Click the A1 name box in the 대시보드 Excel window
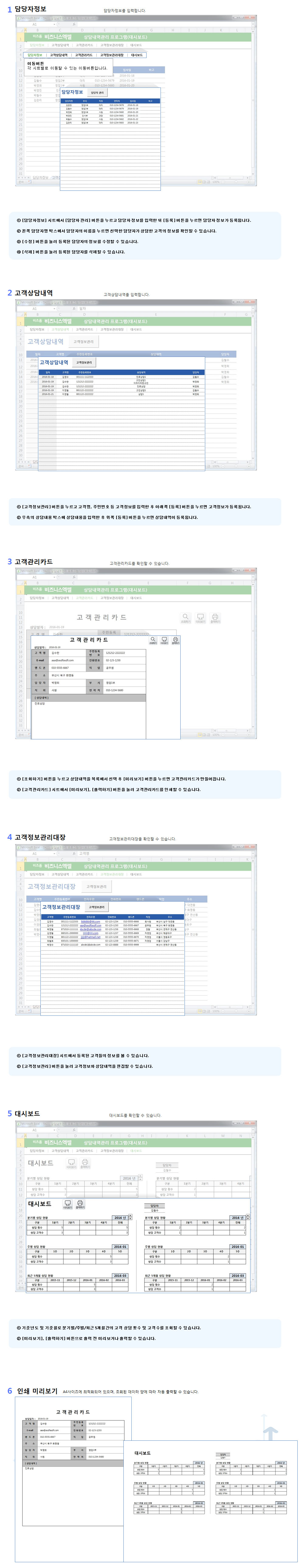This screenshot has height=1568, width=301. click(x=35, y=1130)
